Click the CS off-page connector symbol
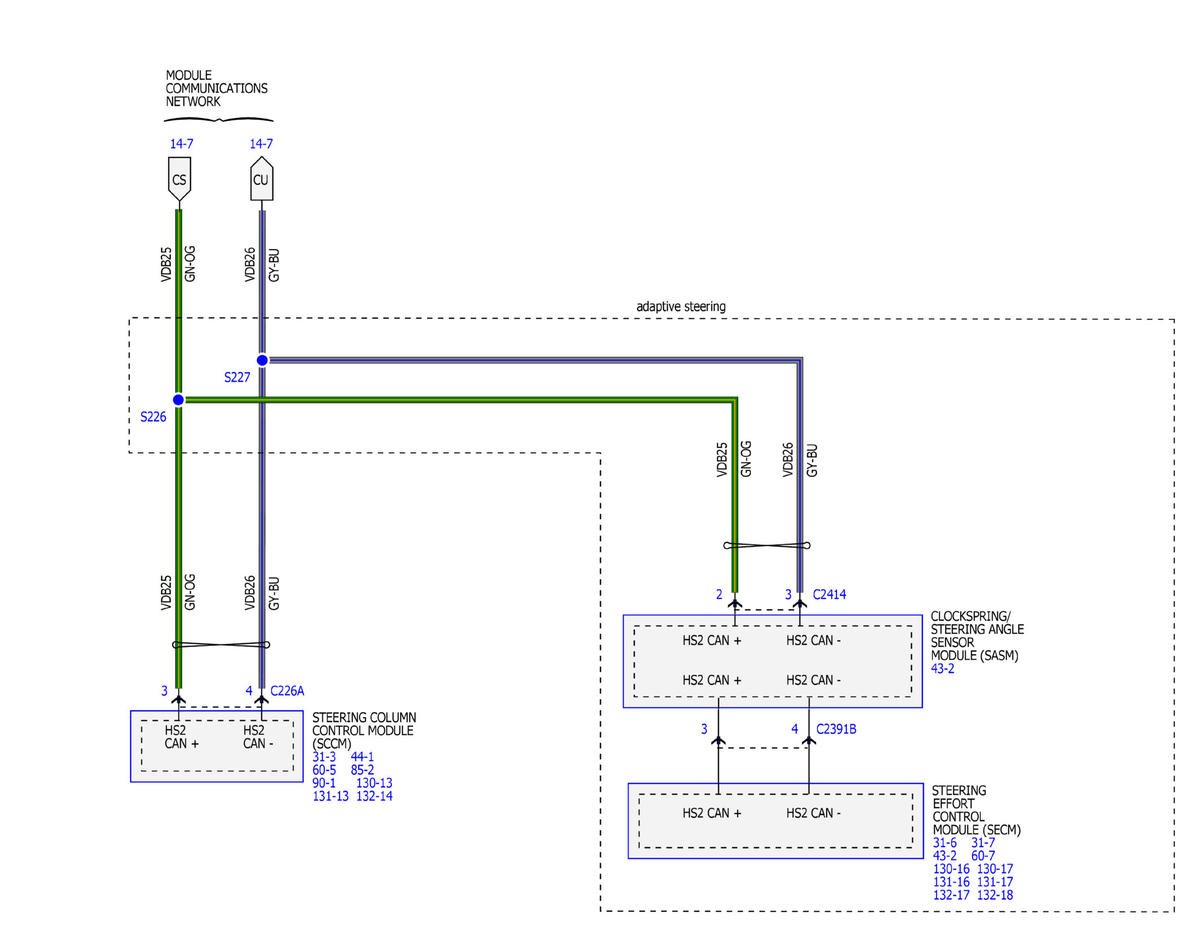Viewport: 1200px width, 927px height. pyautogui.click(x=179, y=177)
